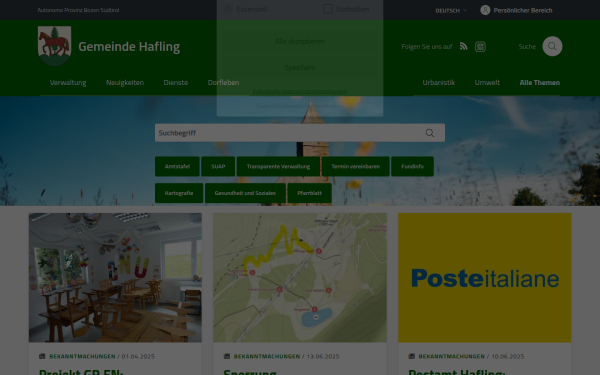
Task: Click the Gemeinde Hafling coat of arms logo
Action: [x=54, y=46]
